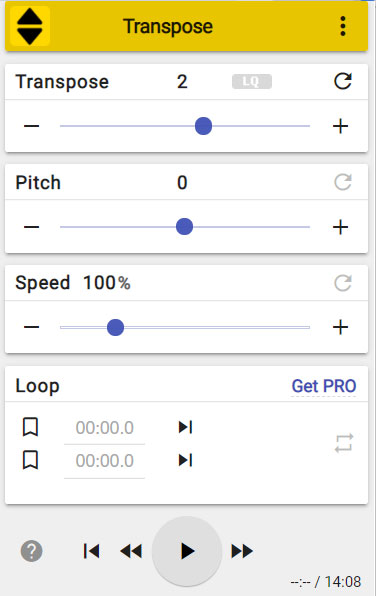Increase transpose with the plus button
Viewport: 376px width, 596px height.
[x=340, y=126]
